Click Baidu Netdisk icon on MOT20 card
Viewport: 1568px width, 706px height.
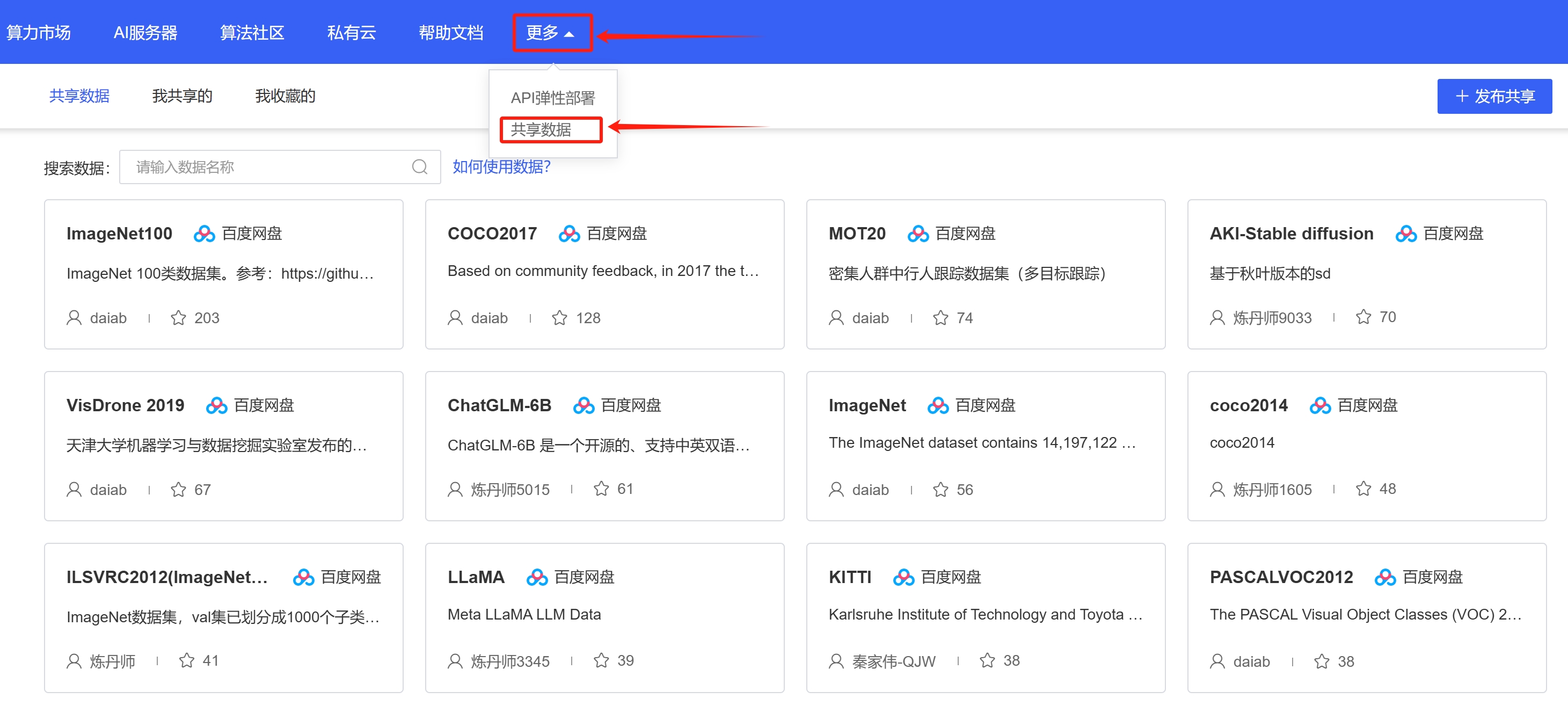pyautogui.click(x=918, y=234)
